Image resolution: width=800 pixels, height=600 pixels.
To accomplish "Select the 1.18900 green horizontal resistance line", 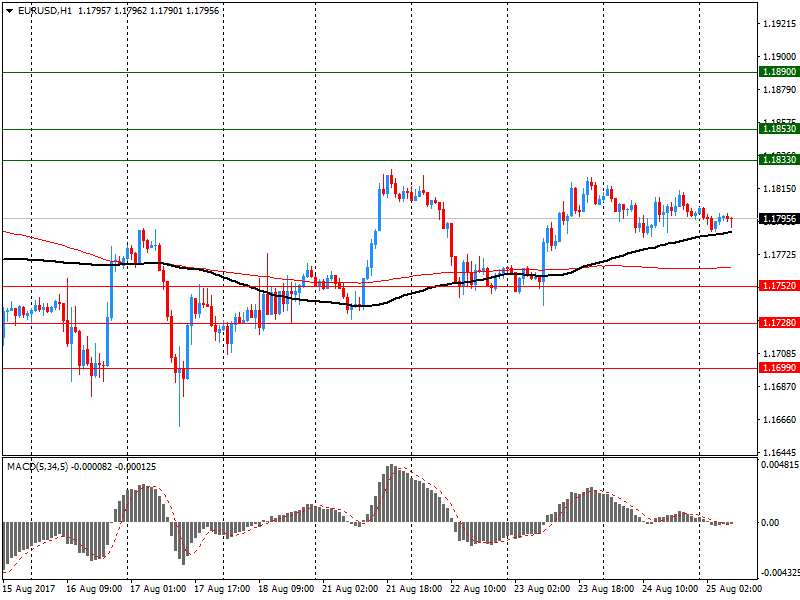I will point(380,72).
